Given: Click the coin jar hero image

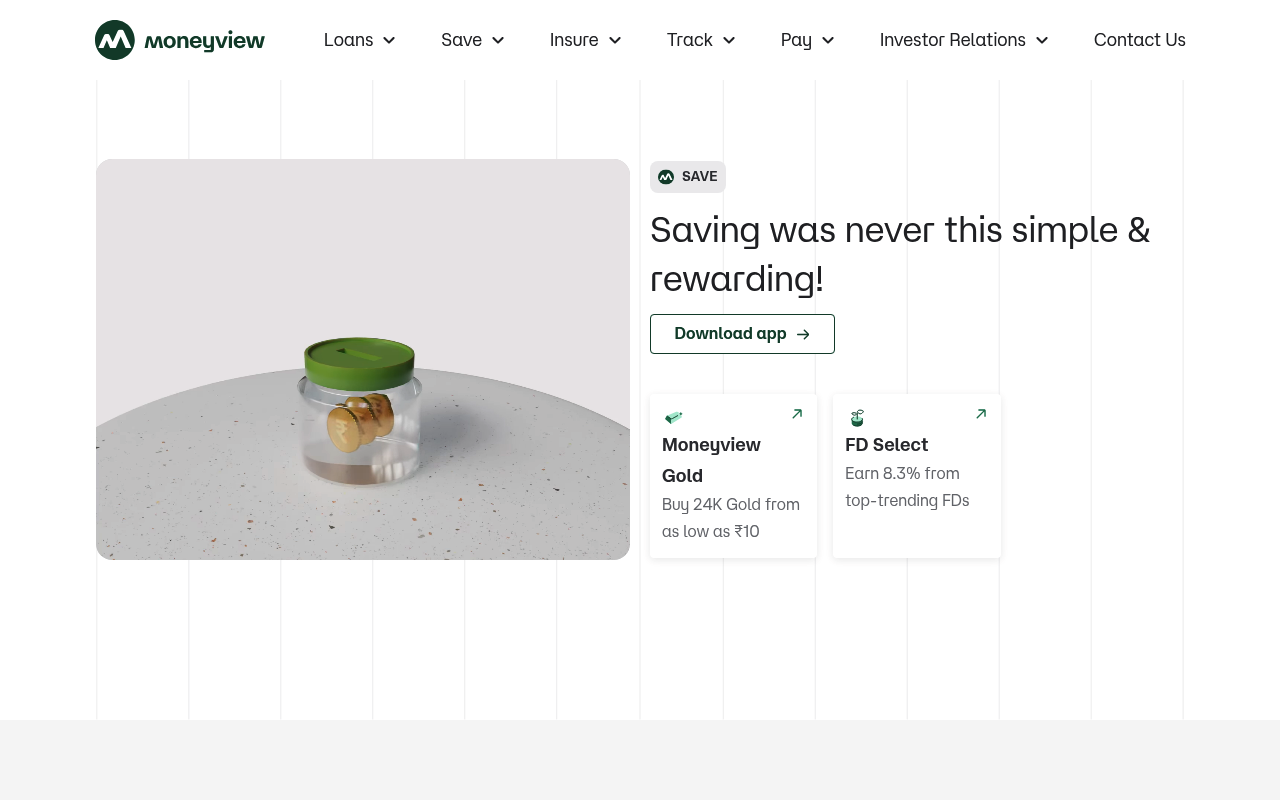Looking at the screenshot, I should point(363,359).
